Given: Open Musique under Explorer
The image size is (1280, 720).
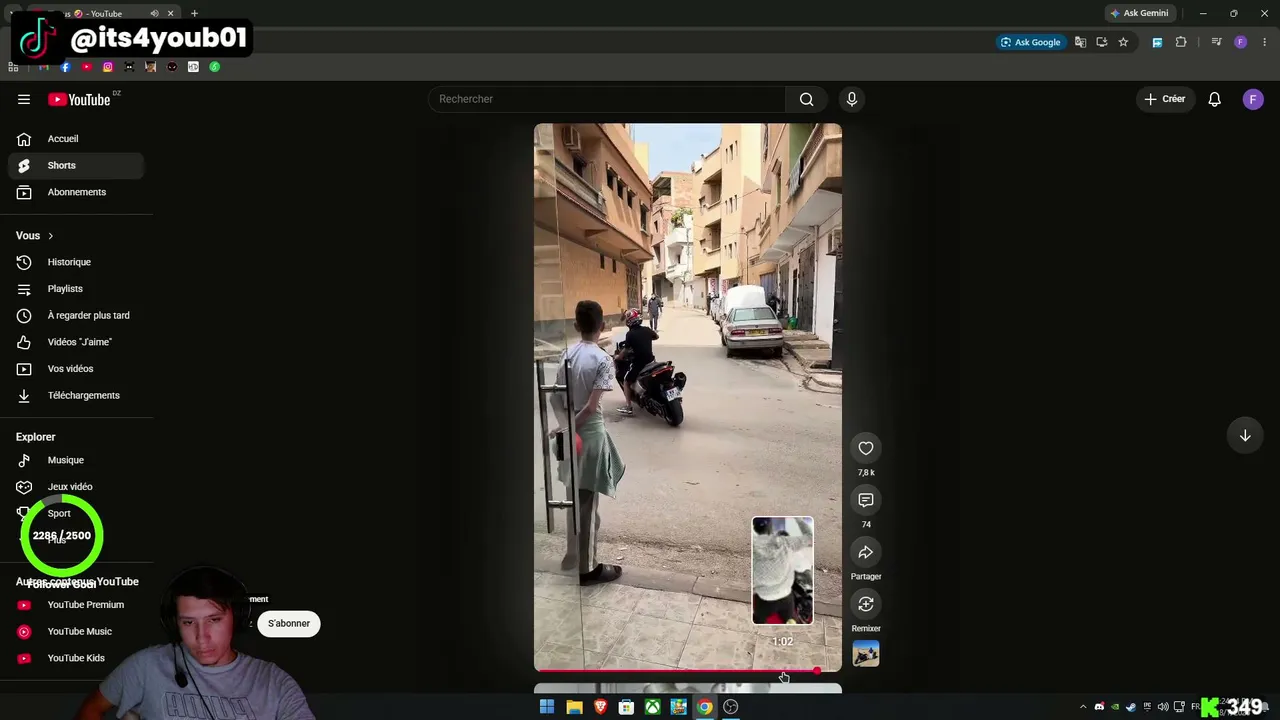Looking at the screenshot, I should point(76,460).
